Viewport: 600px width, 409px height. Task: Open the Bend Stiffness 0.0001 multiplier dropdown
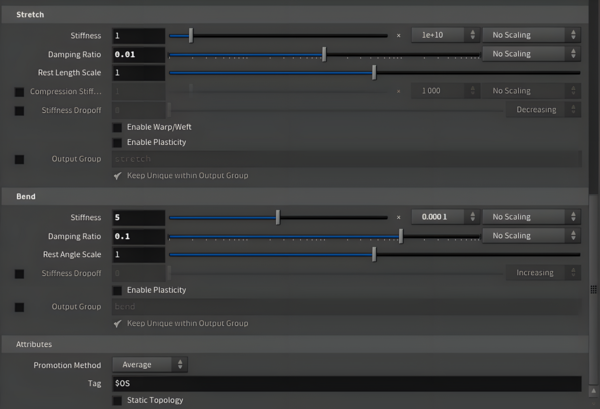click(x=445, y=217)
